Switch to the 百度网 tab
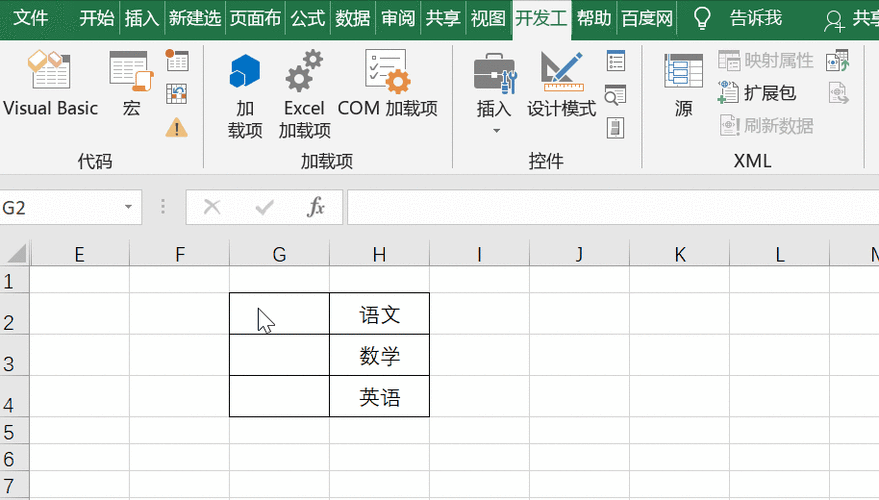The width and height of the screenshot is (879, 500). coord(647,18)
